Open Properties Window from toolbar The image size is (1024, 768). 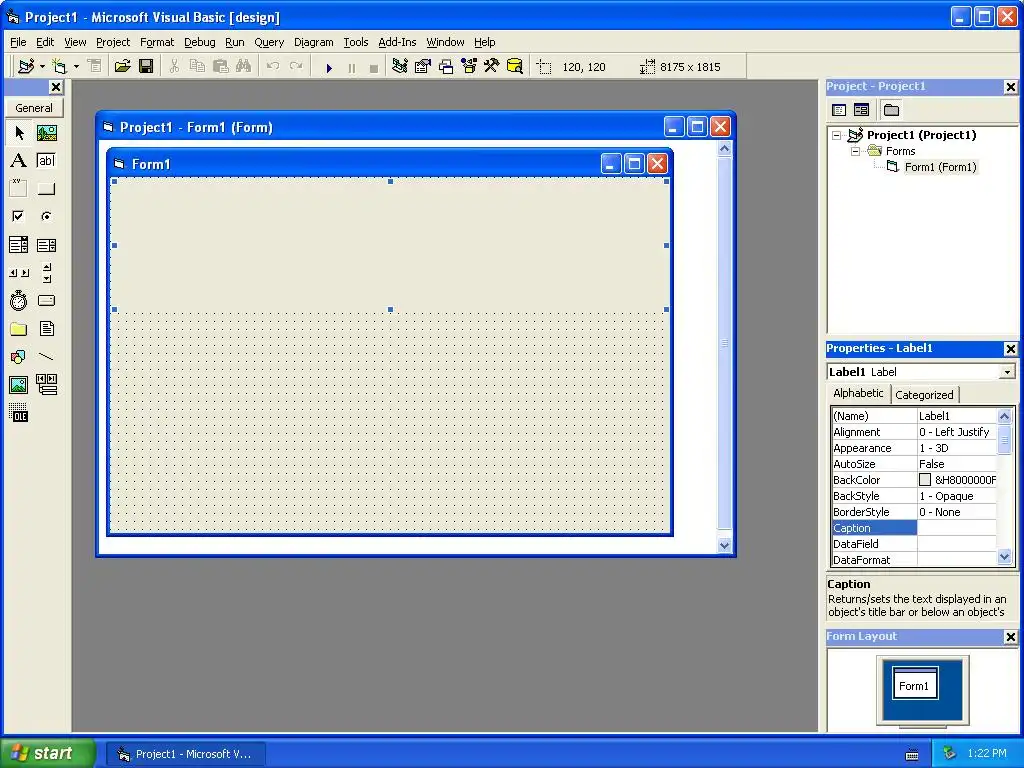(x=423, y=67)
